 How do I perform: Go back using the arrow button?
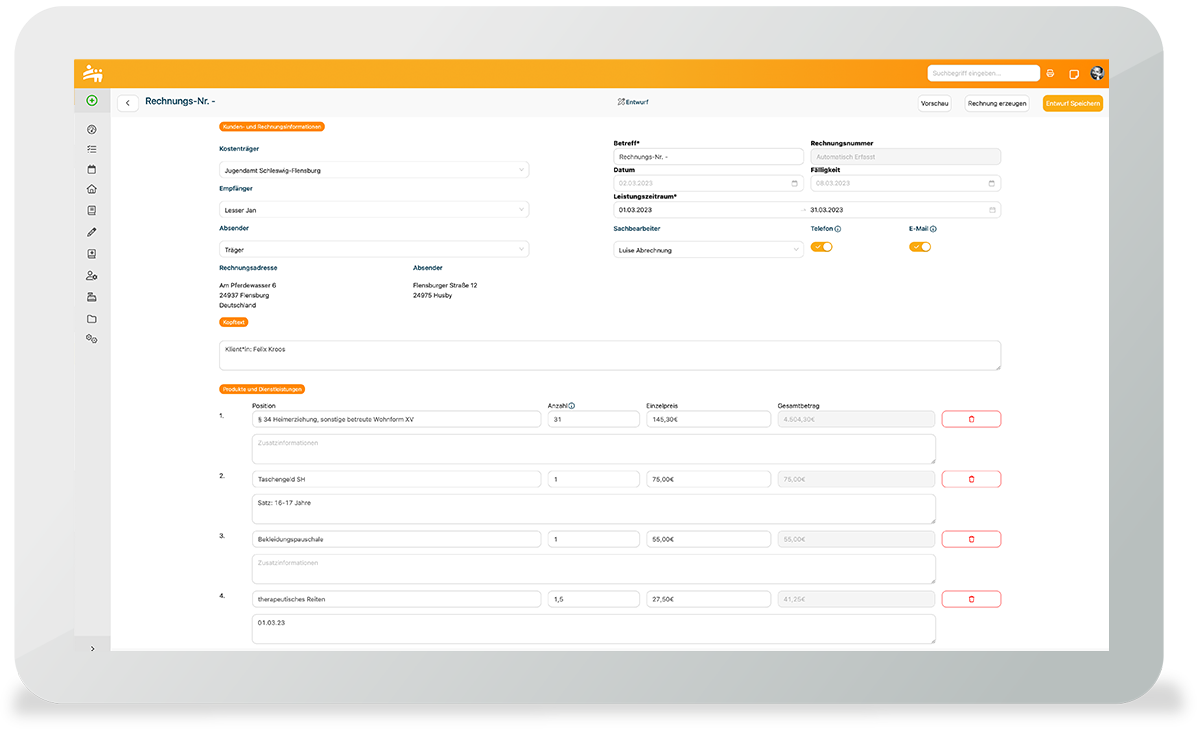pos(128,103)
